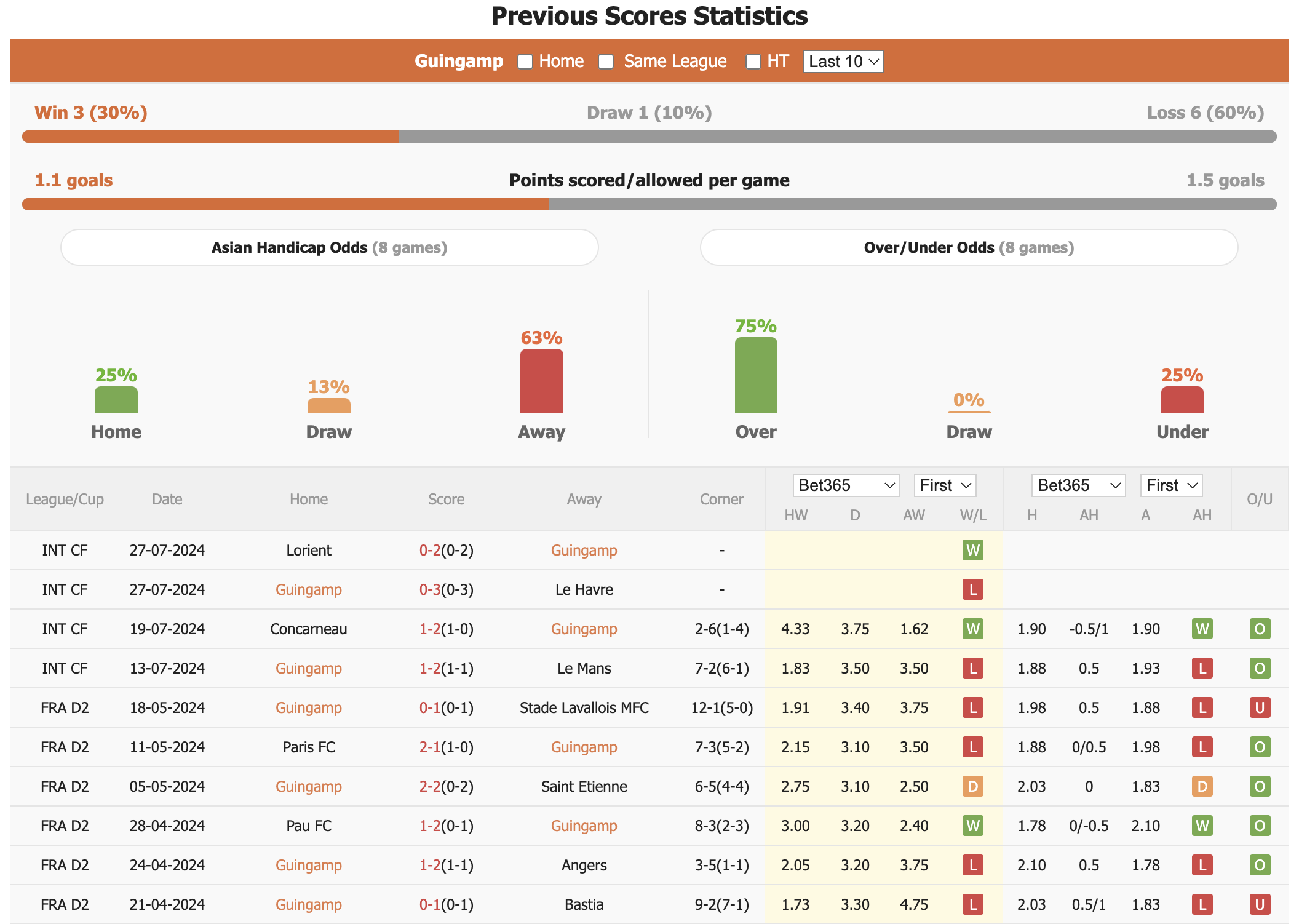This screenshot has width=1299, height=924.
Task: Open score 2-1(1-0) match link
Action: [447, 747]
